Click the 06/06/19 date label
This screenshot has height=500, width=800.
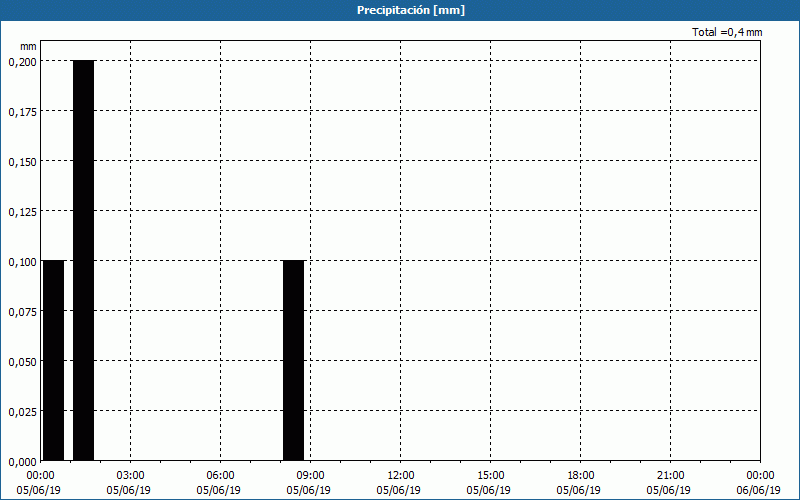coord(759,490)
